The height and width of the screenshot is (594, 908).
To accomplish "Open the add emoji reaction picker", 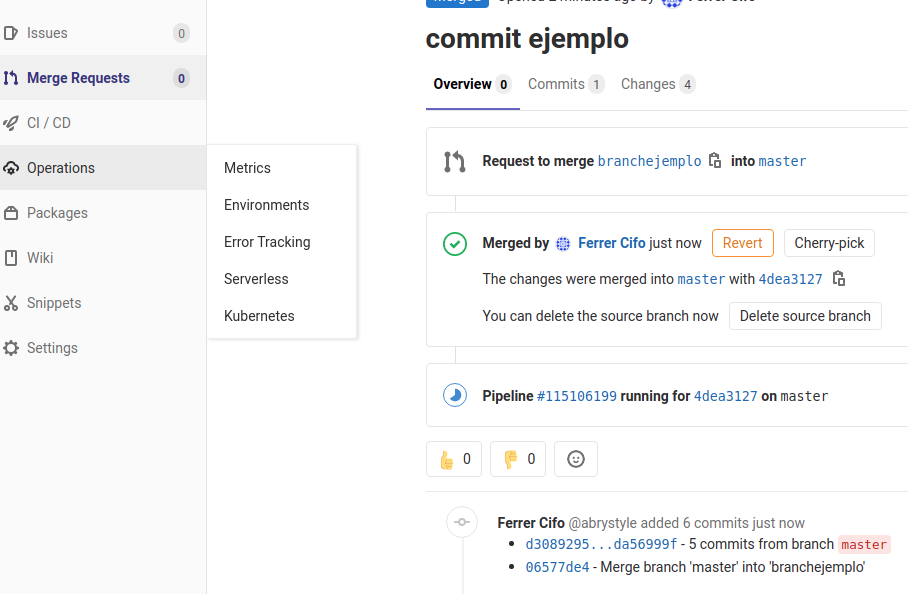I will pos(576,459).
